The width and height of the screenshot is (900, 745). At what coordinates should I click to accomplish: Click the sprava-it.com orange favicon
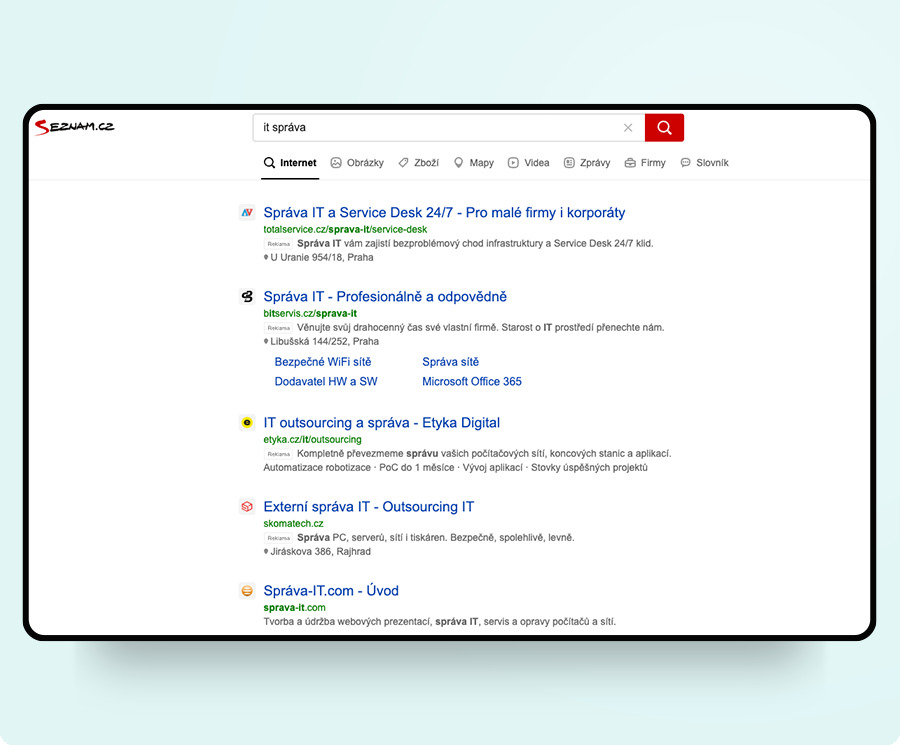point(247,591)
